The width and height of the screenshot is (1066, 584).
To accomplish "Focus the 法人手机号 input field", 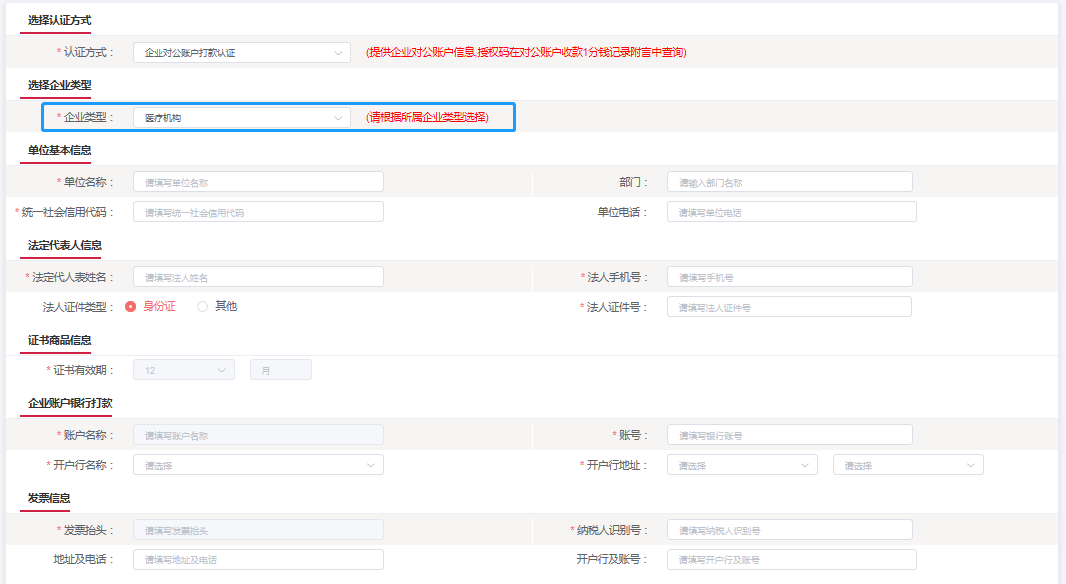I will click(789, 277).
